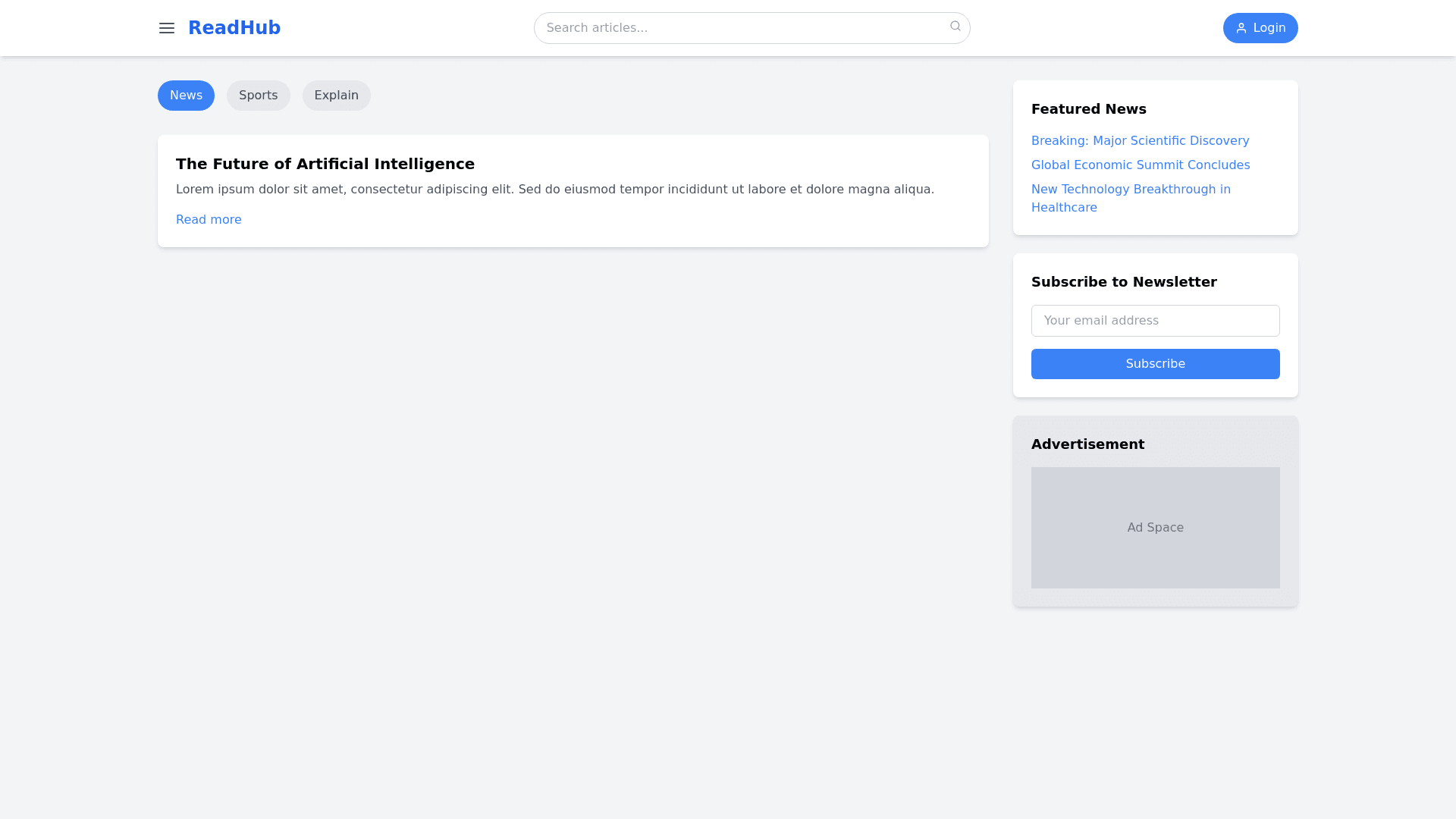This screenshot has width=1456, height=819.
Task: Click the user icon in Login button
Action: (1241, 28)
